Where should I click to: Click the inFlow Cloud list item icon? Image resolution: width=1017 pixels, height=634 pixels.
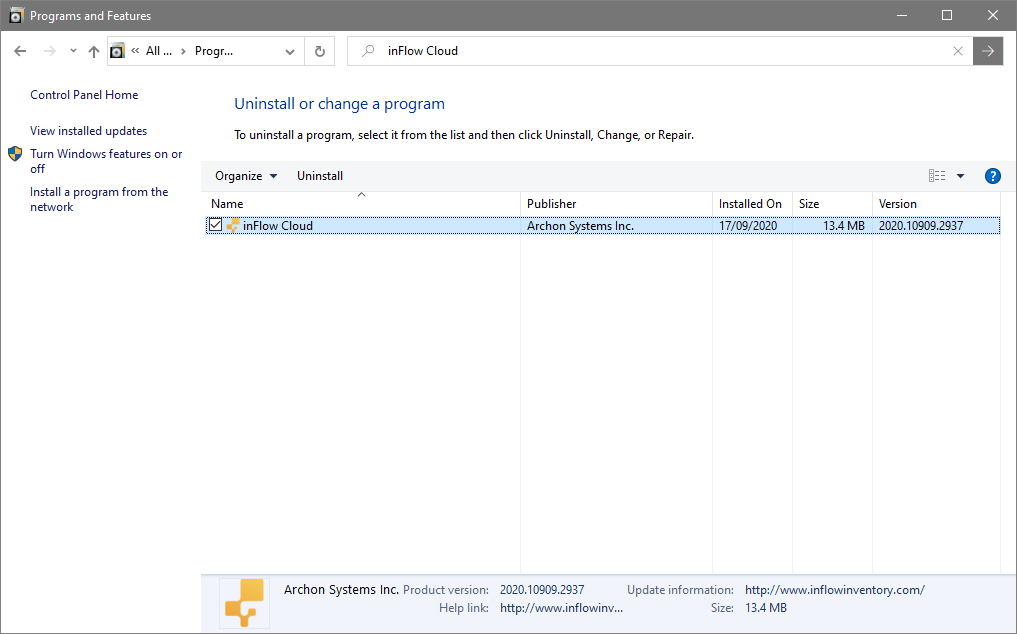(x=233, y=226)
